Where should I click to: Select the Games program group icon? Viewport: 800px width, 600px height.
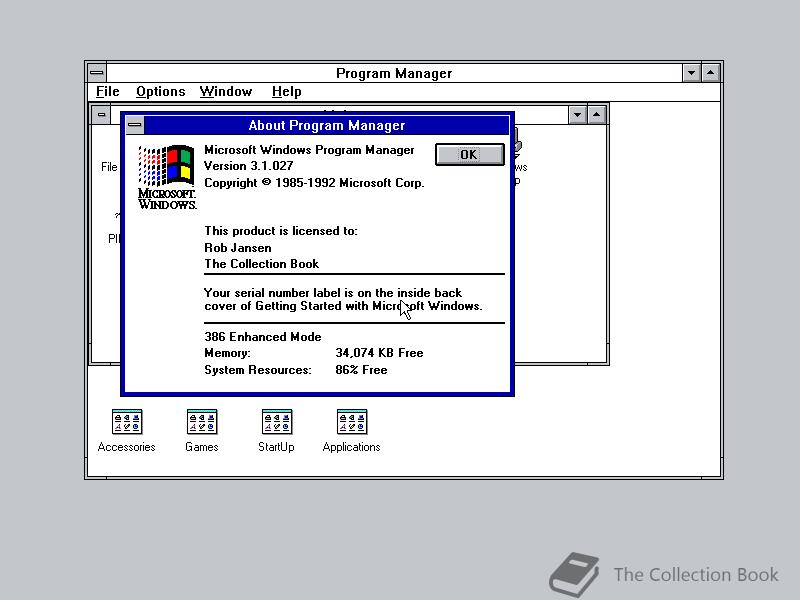202,431
